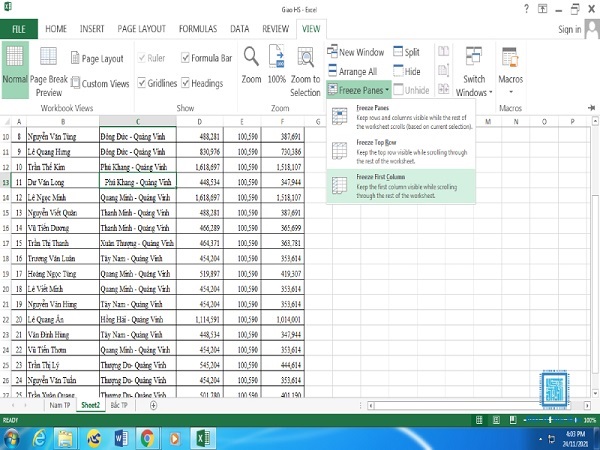The height and width of the screenshot is (450, 600).
Task: Click Arrange All windows
Action: click(x=353, y=72)
